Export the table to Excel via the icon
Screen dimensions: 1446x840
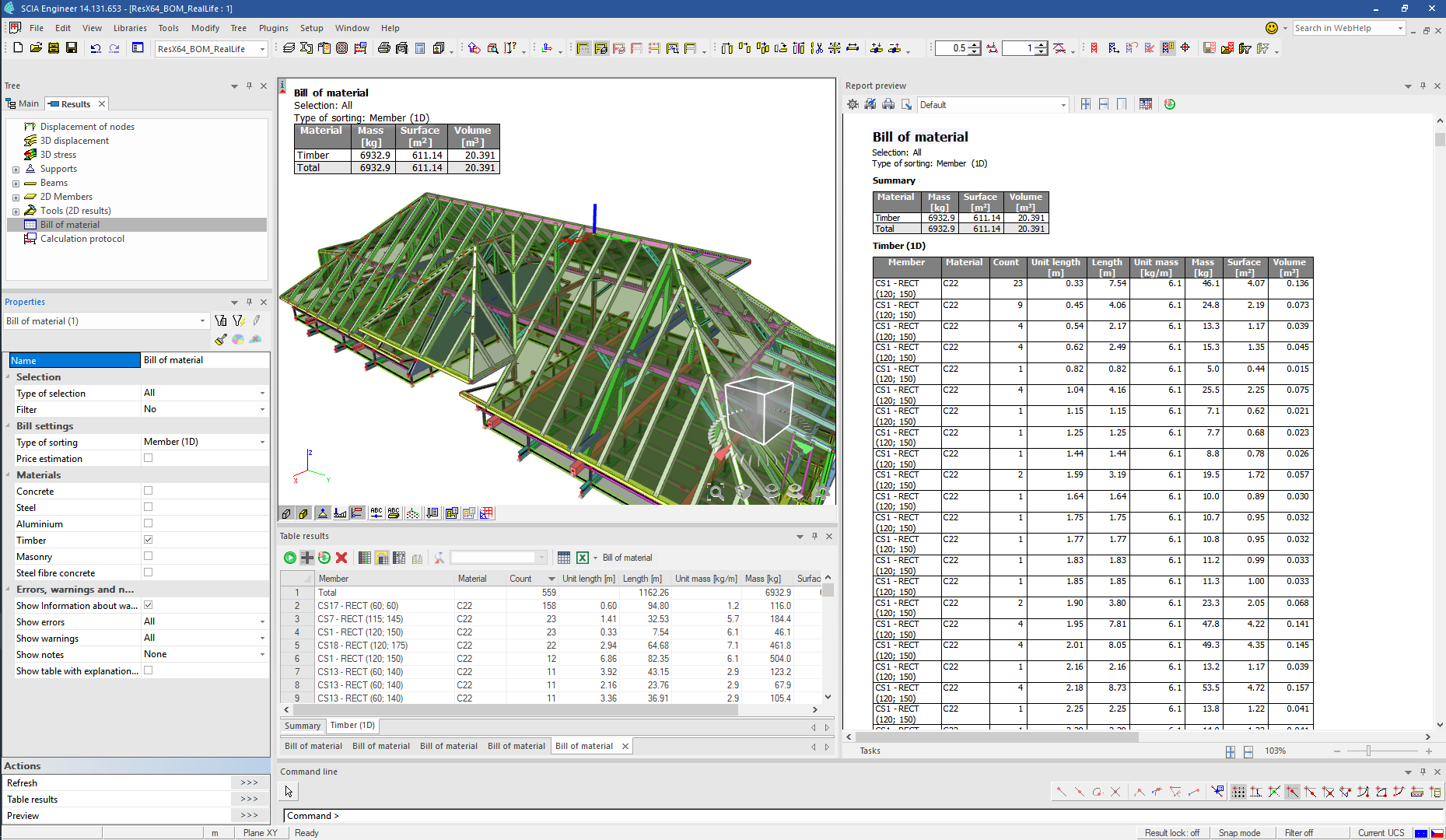(x=583, y=558)
